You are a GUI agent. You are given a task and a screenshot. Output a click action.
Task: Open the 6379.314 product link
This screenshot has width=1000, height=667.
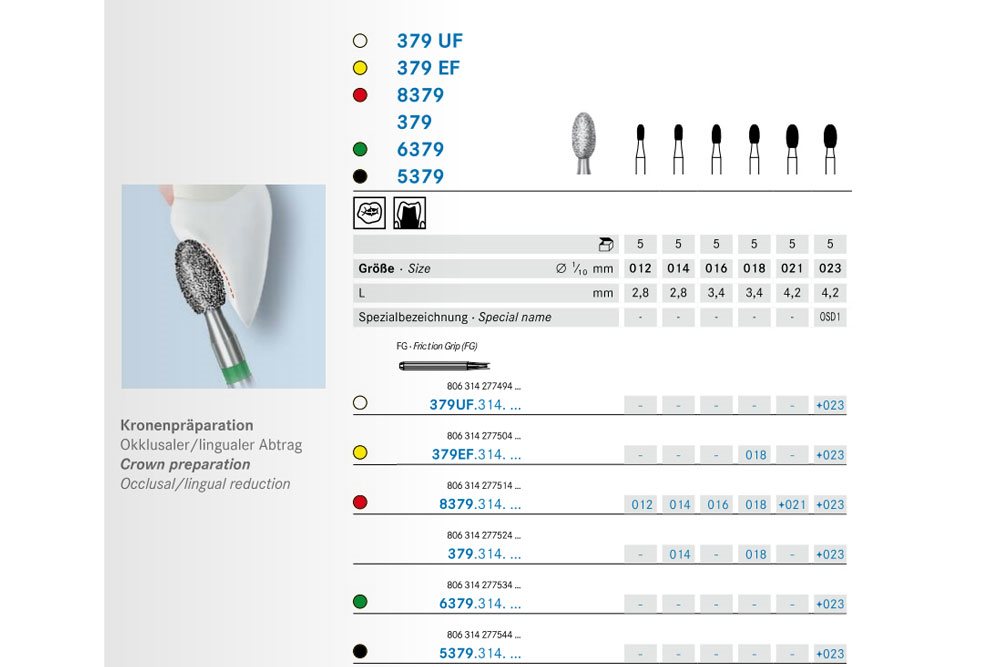click(479, 604)
